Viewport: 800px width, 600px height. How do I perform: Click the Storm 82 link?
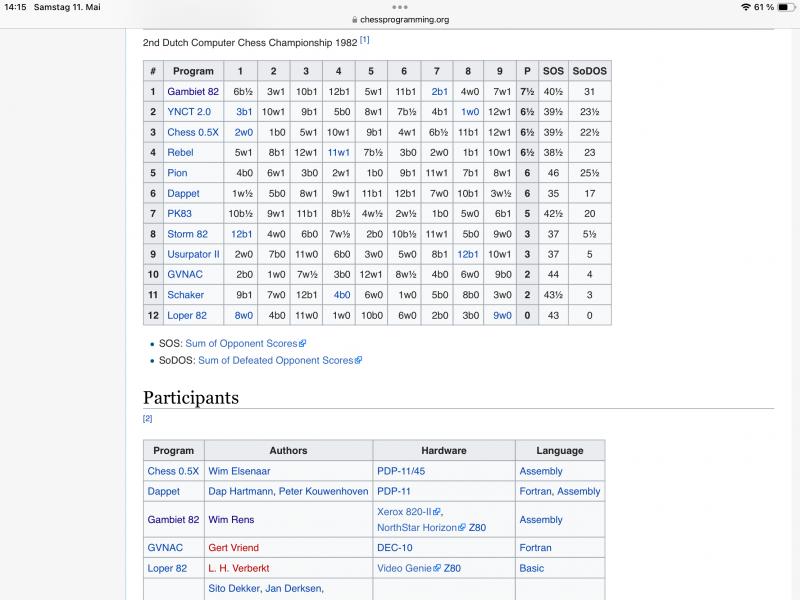click(x=187, y=234)
